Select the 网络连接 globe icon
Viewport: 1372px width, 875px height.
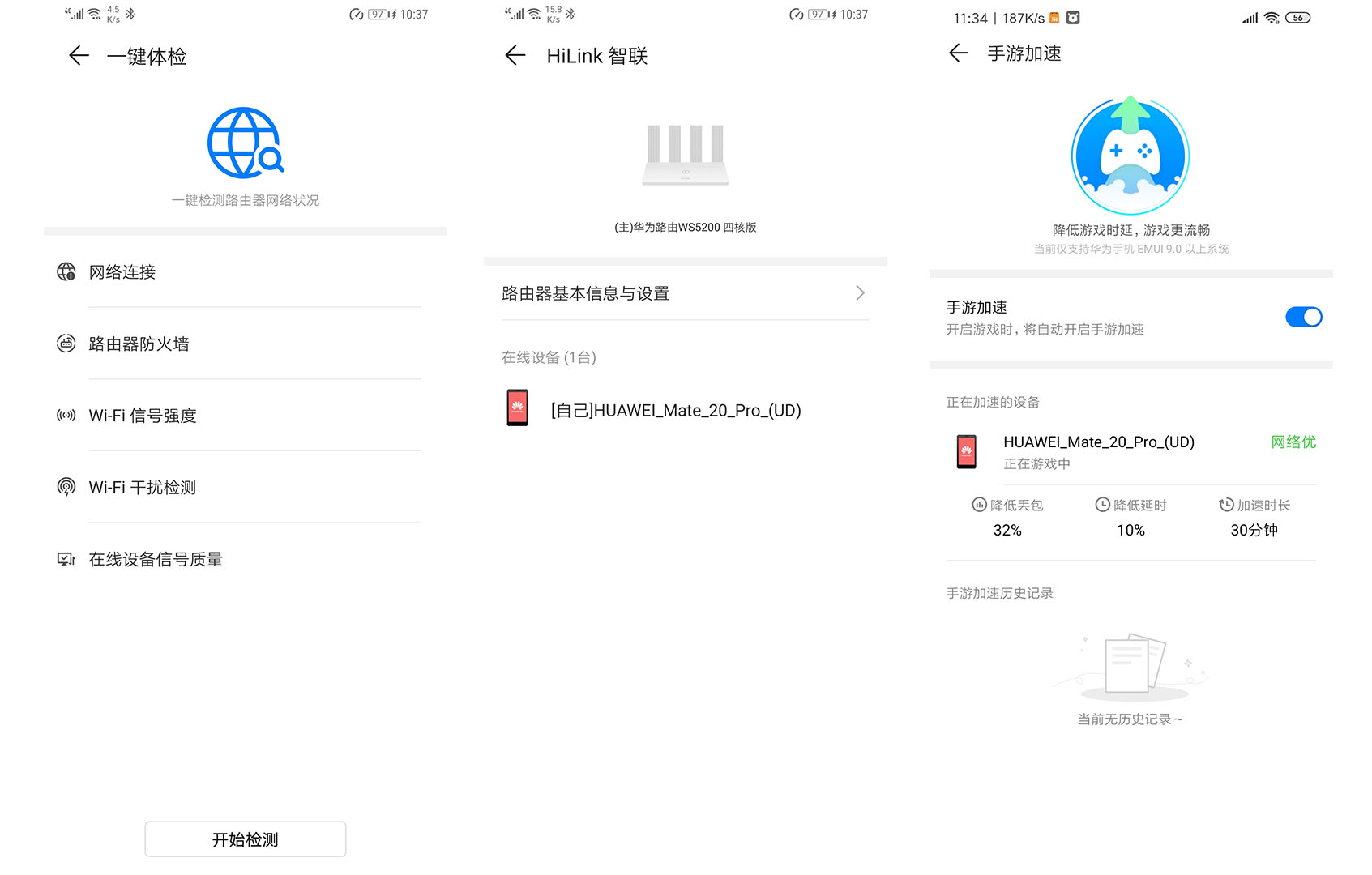[x=66, y=272]
